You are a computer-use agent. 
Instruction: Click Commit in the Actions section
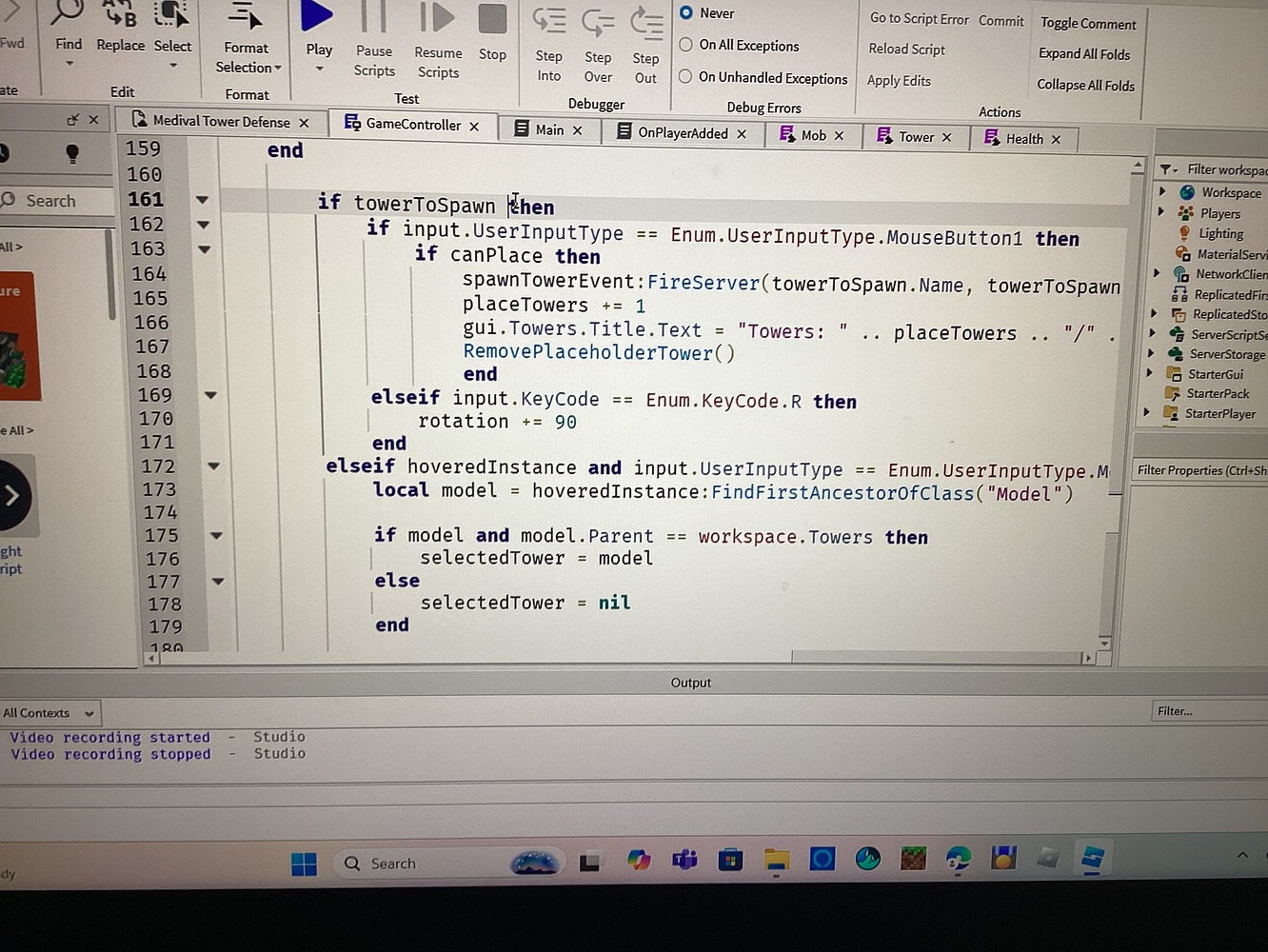coord(1001,21)
